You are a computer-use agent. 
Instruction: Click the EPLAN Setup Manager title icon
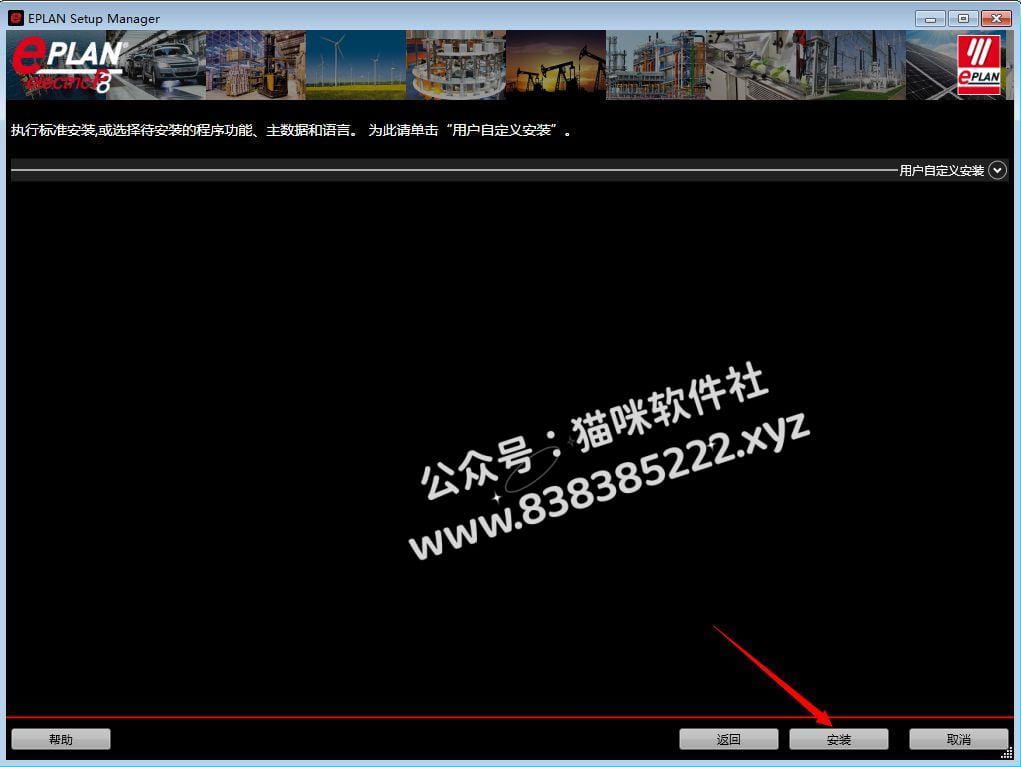[16, 18]
